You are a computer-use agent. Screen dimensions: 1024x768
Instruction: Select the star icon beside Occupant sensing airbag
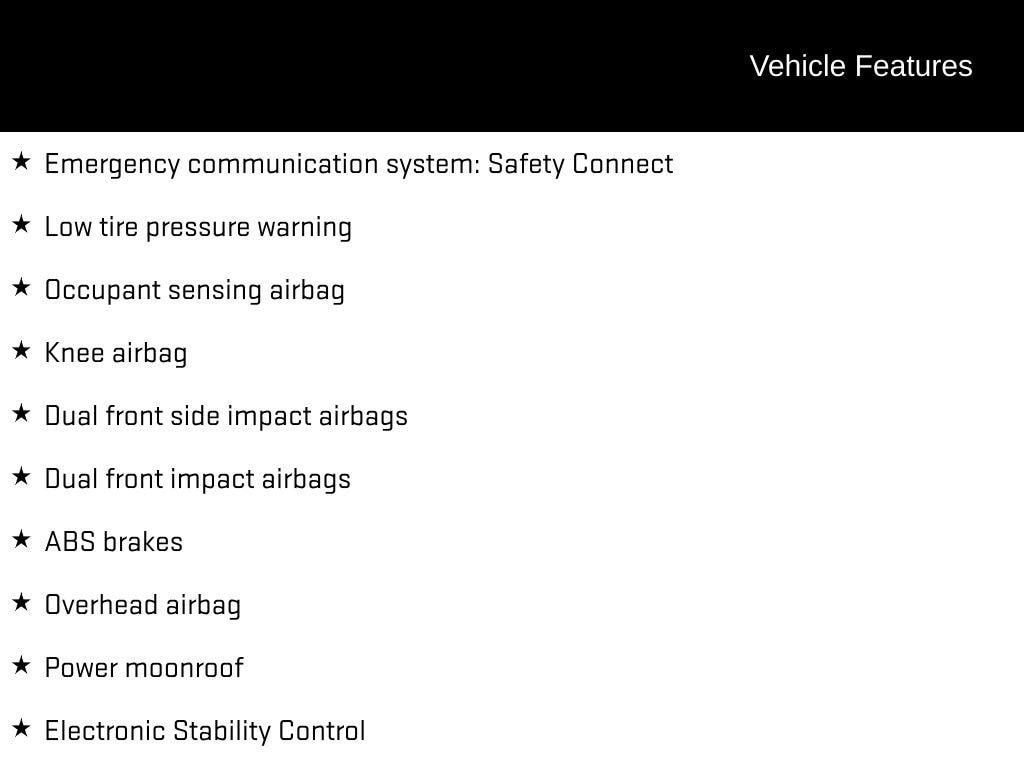(x=22, y=287)
